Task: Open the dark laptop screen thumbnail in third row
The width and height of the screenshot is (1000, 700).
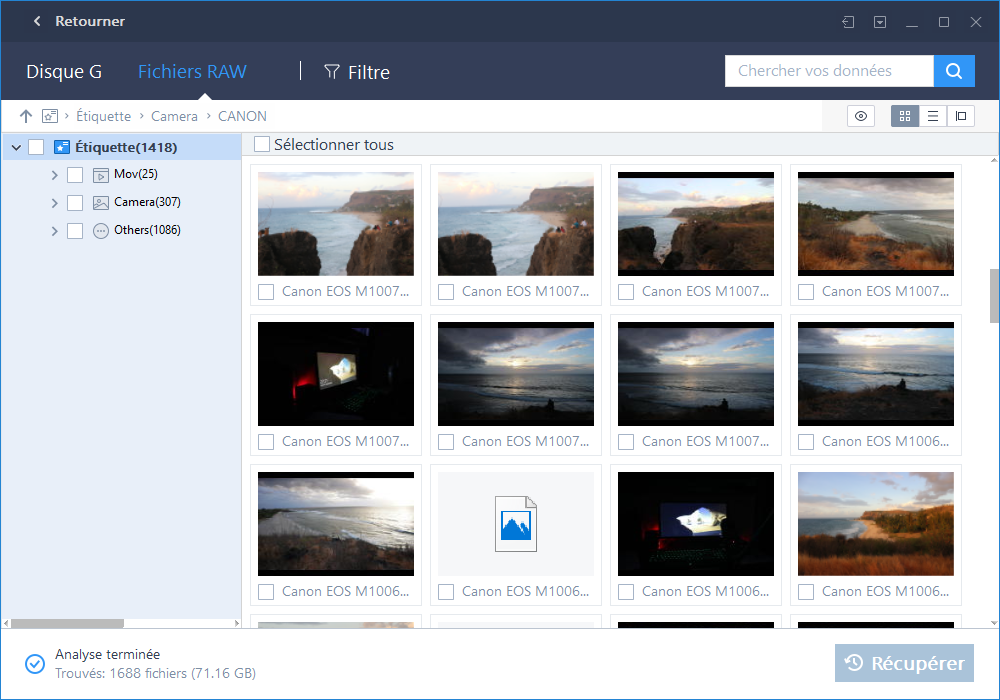Action: [x=696, y=523]
